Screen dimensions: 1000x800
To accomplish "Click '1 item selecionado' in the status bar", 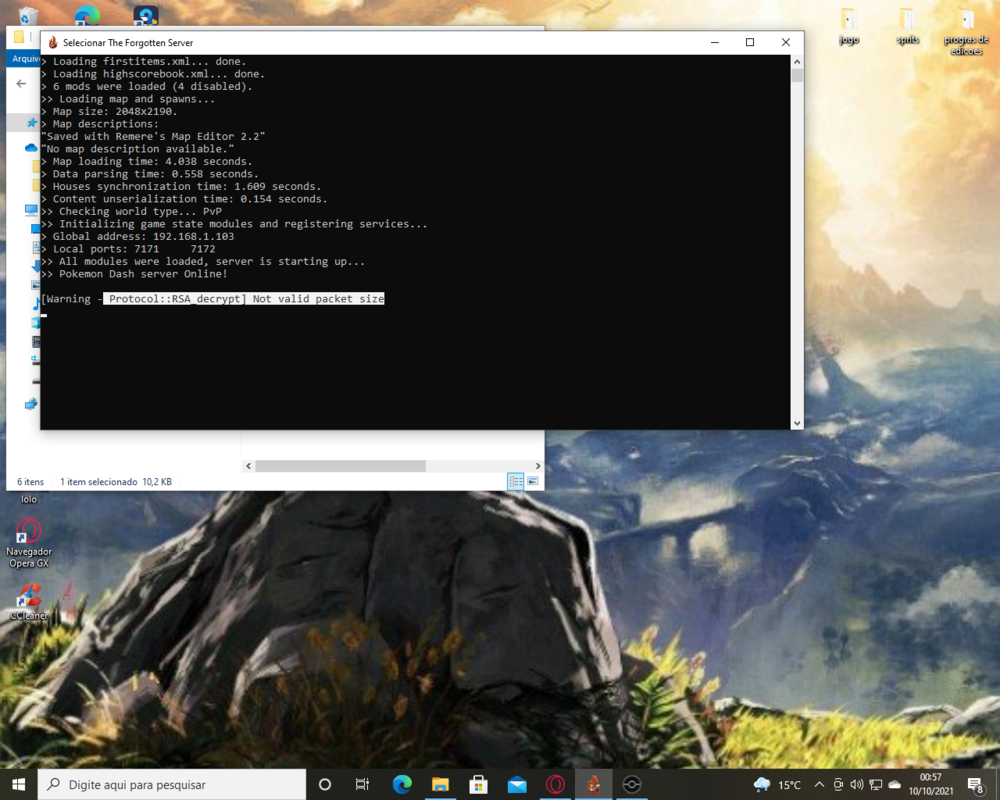I will [x=99, y=482].
